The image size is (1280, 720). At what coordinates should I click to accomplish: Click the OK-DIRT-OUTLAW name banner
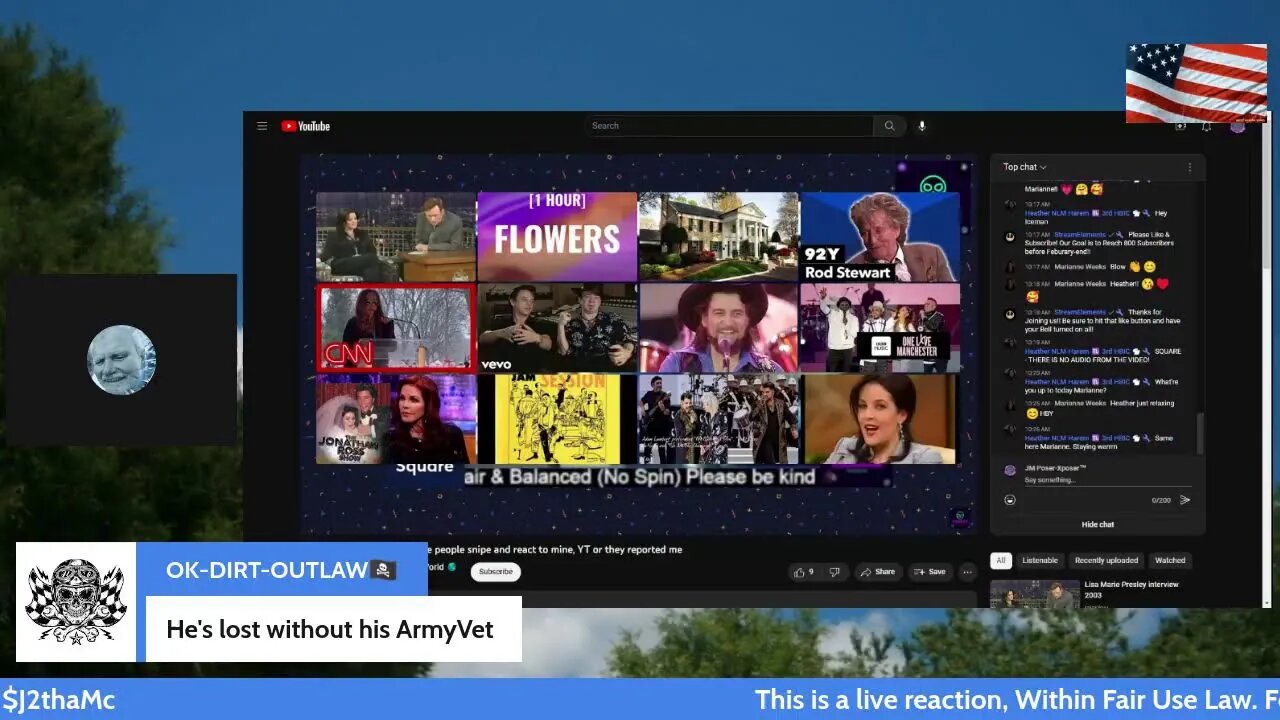(282, 570)
